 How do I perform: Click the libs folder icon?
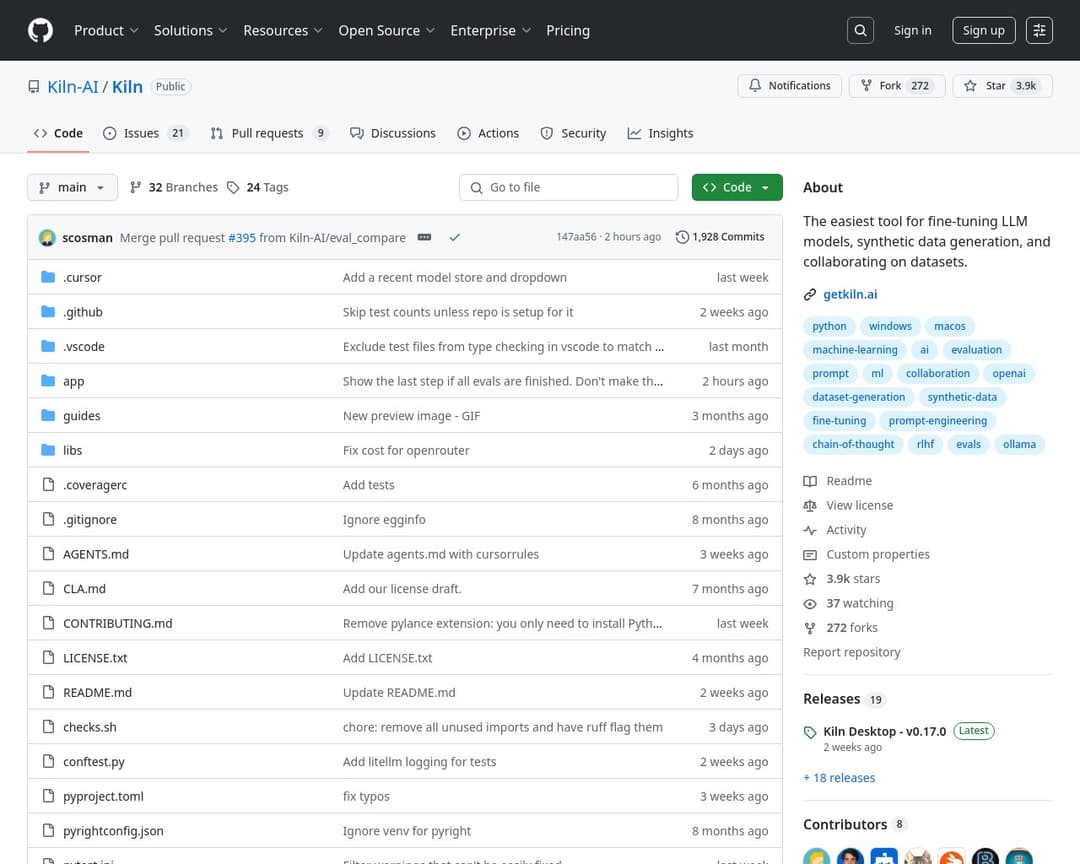click(48, 450)
